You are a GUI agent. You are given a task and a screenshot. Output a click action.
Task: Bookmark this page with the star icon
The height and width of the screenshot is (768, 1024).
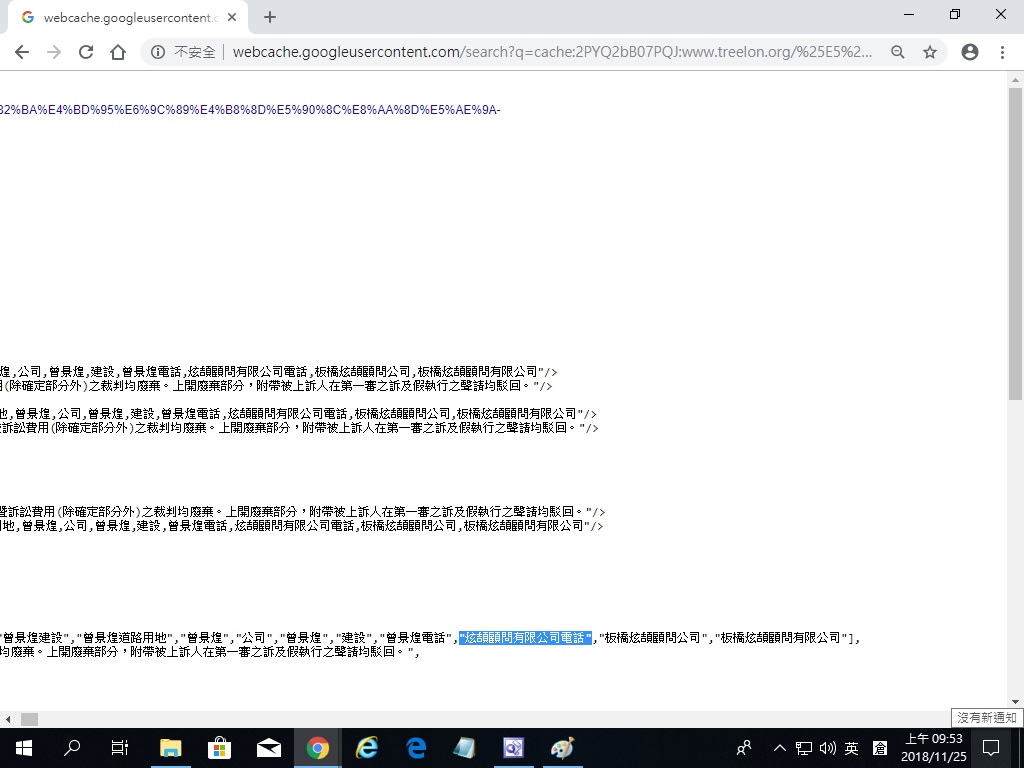pos(930,52)
